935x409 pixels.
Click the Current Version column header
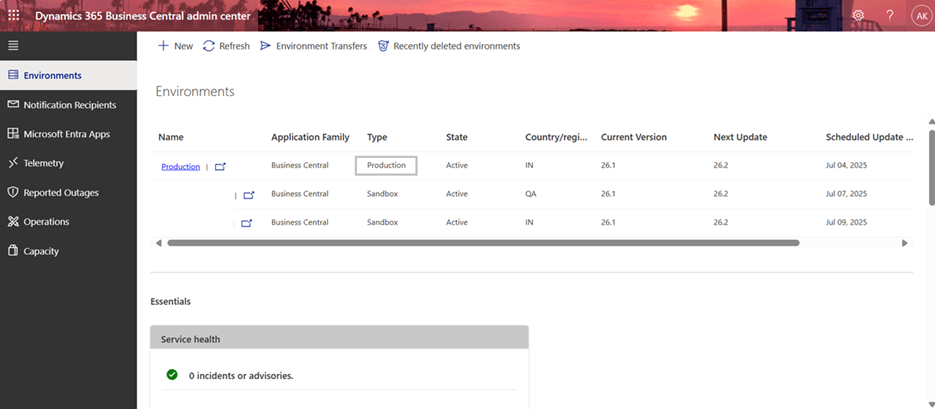634,137
